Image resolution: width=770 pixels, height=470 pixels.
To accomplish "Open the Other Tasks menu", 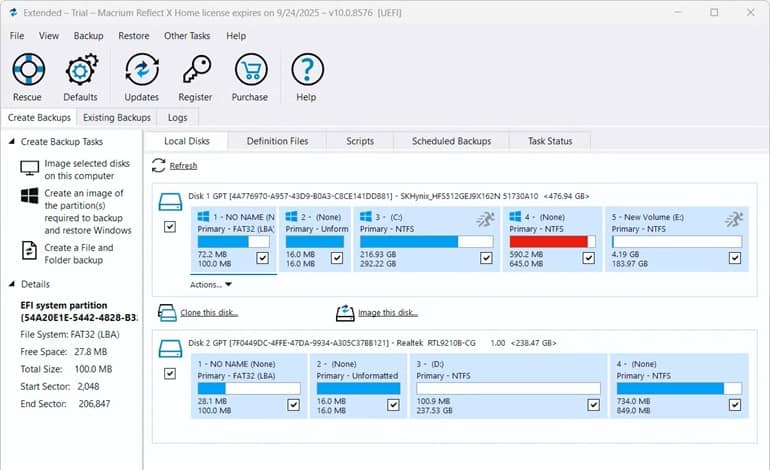I will pyautogui.click(x=187, y=36).
